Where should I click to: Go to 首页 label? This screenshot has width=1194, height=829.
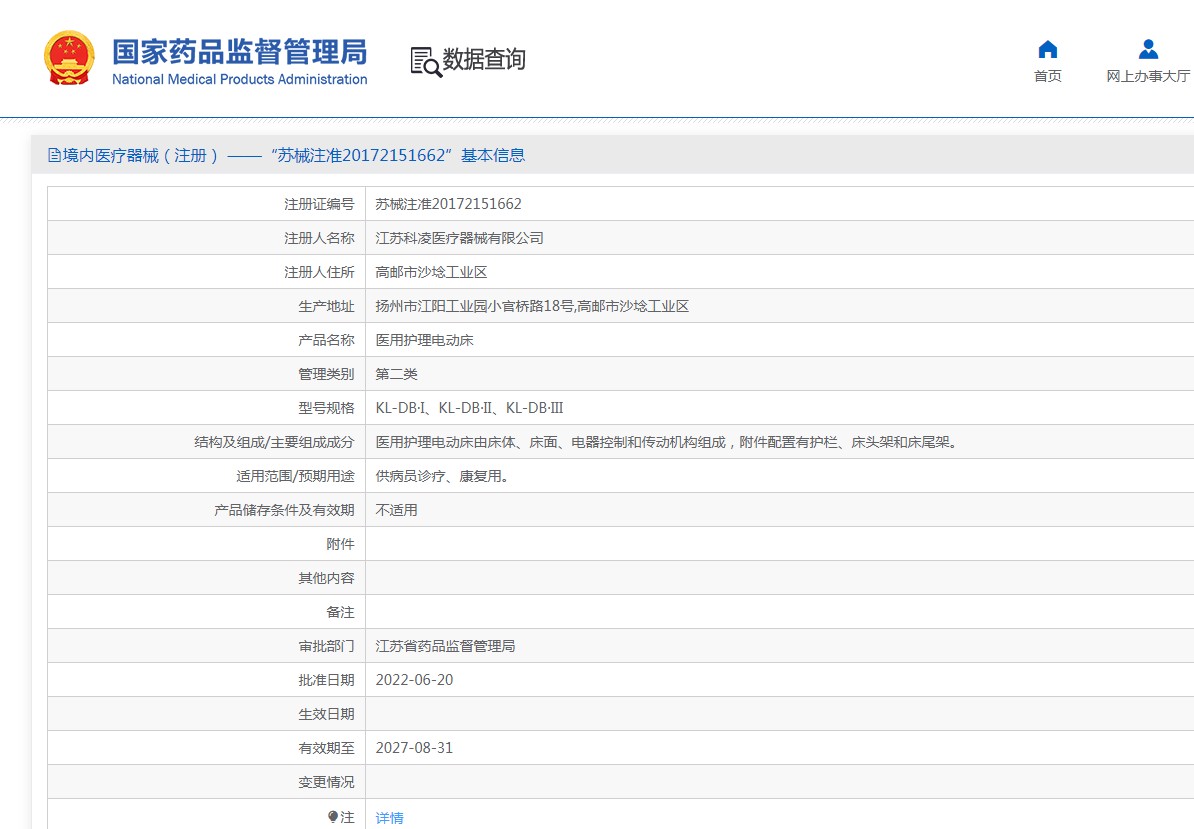1048,76
